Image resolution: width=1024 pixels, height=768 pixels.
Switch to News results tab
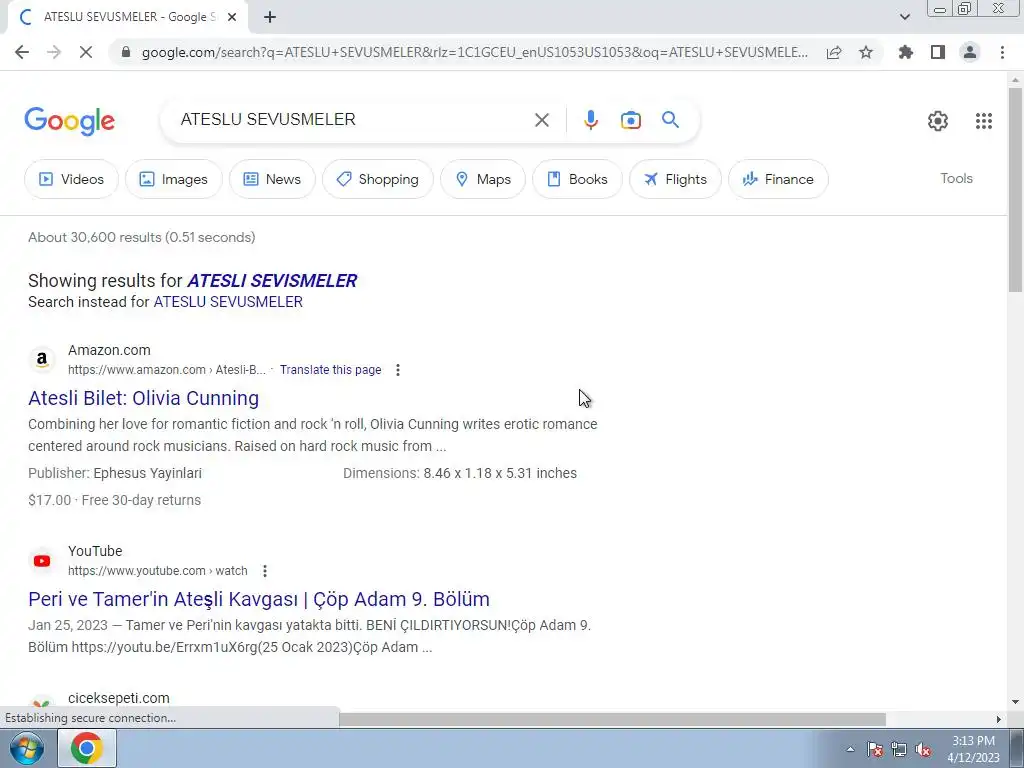pyautogui.click(x=272, y=179)
